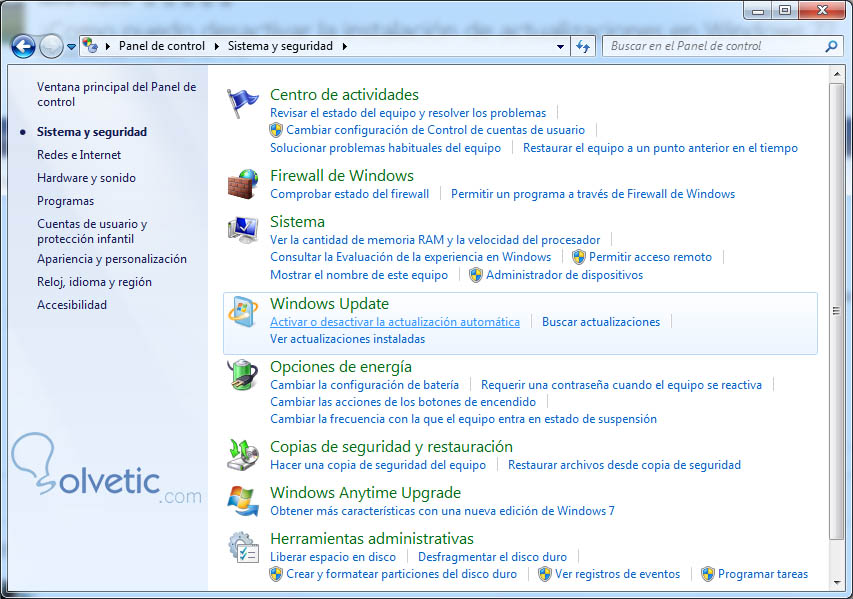Click shield icon beside Permitir acceso remoto
The height and width of the screenshot is (599, 853).
point(579,257)
